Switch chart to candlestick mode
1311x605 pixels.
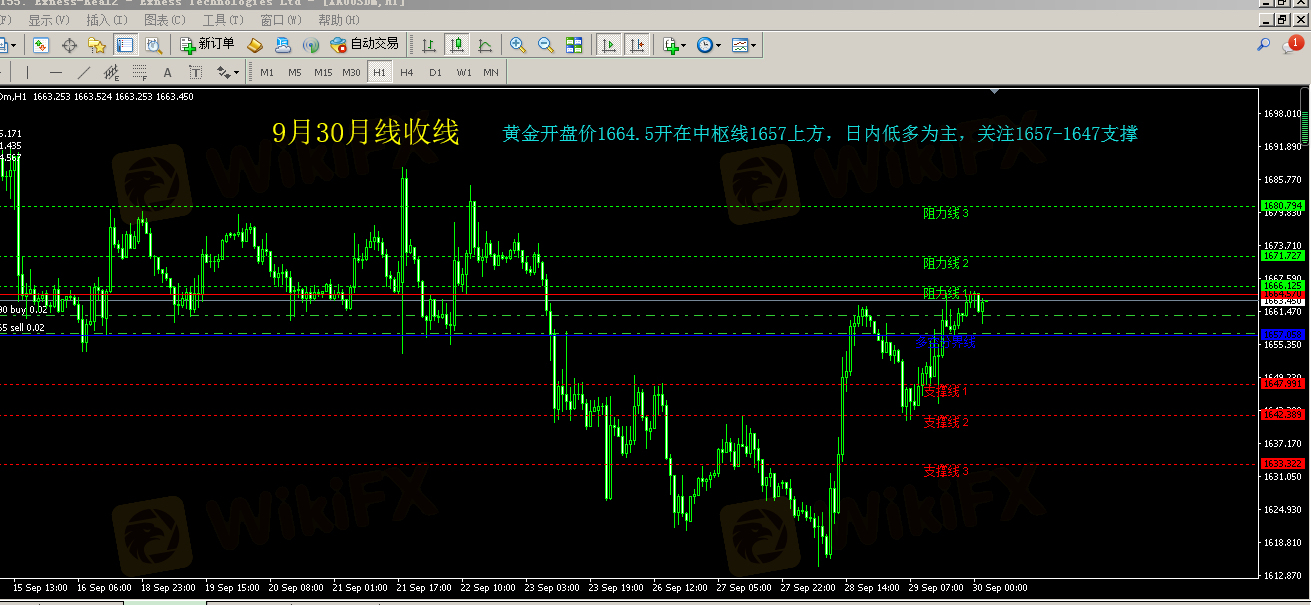[x=457, y=45]
